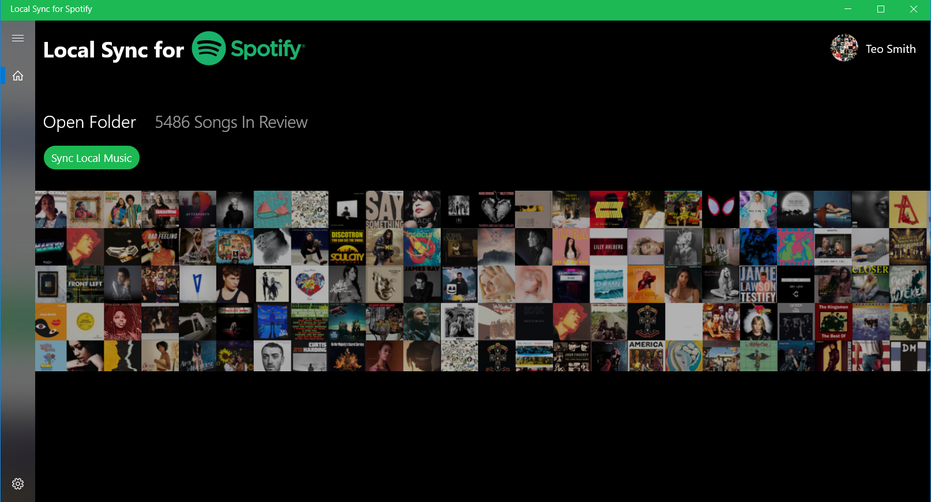The width and height of the screenshot is (931, 502).
Task: Select the America album cover
Action: coord(646,356)
